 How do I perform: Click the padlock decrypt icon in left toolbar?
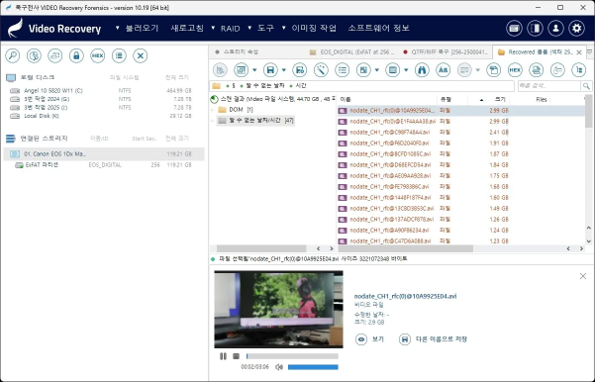tap(76, 56)
